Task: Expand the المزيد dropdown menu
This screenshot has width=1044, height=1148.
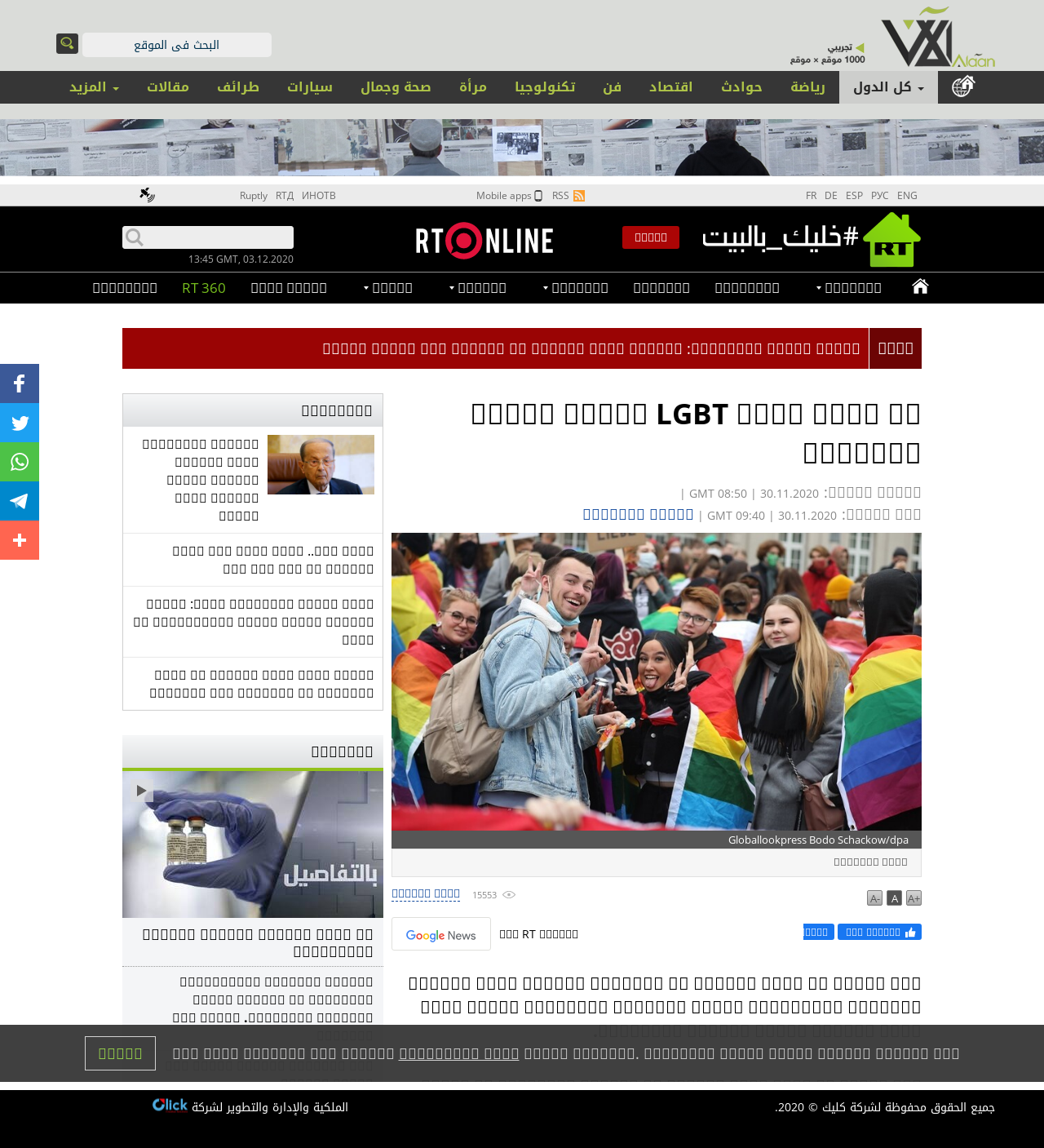Action: (94, 87)
